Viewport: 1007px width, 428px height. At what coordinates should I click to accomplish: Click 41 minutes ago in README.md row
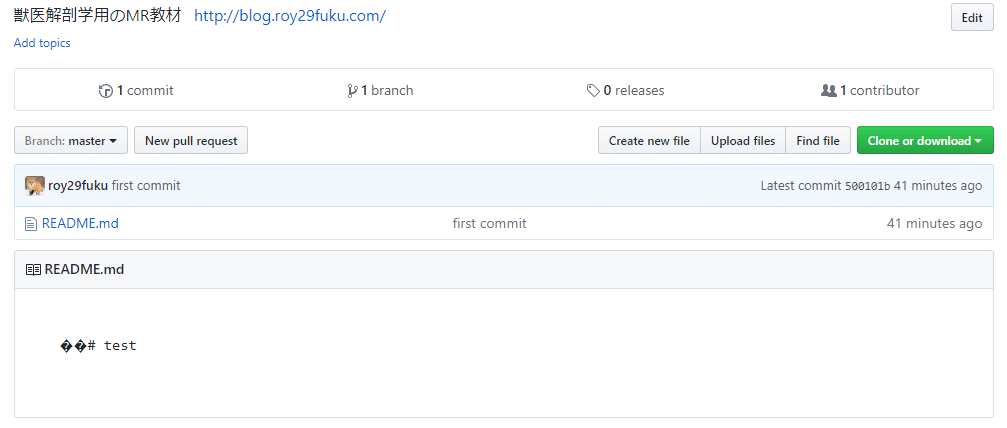pyautogui.click(x=934, y=224)
